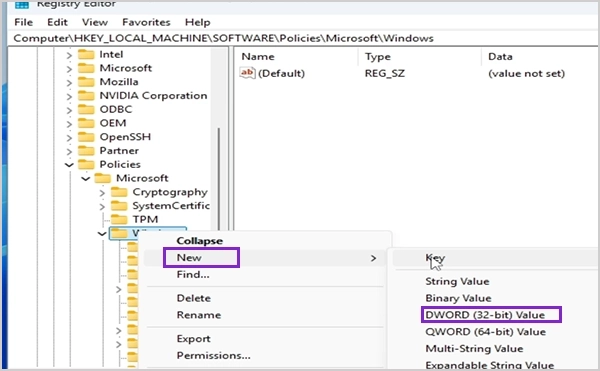Viewport: 600px width, 371px height.
Task: Expand the ODBC key
Action: pyautogui.click(x=69, y=110)
